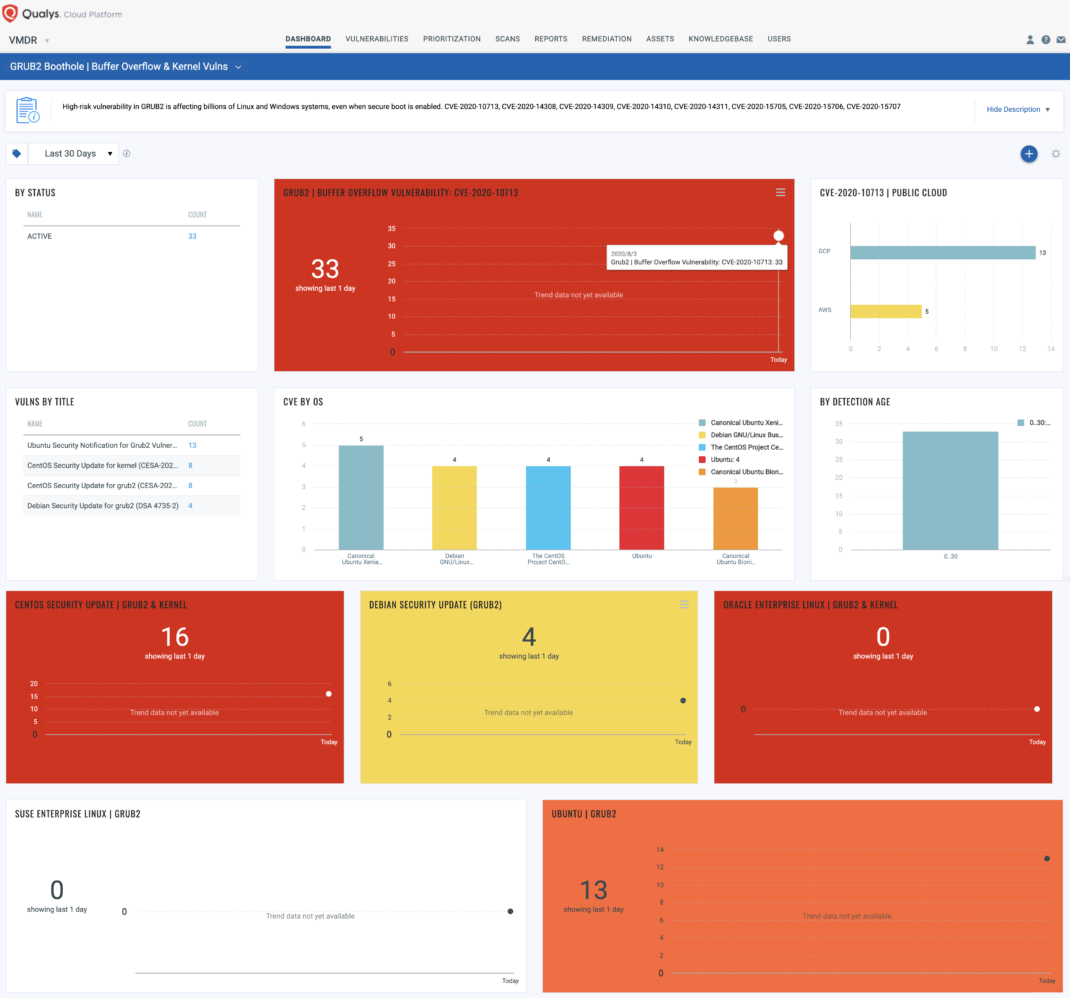Open the Debian Security Update widget menu
This screenshot has height=998, width=1070.
pos(684,604)
